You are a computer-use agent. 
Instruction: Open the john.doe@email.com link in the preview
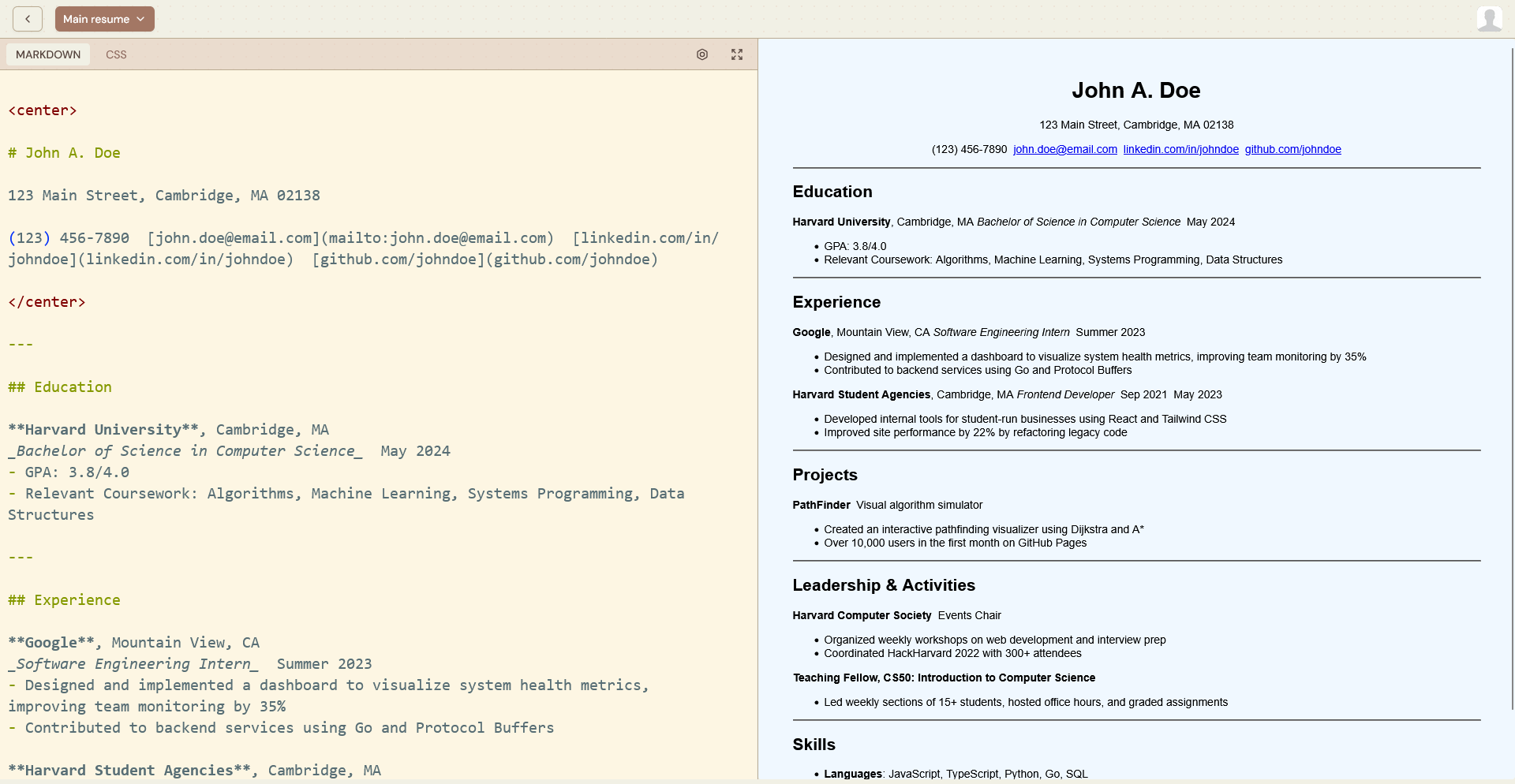1064,149
